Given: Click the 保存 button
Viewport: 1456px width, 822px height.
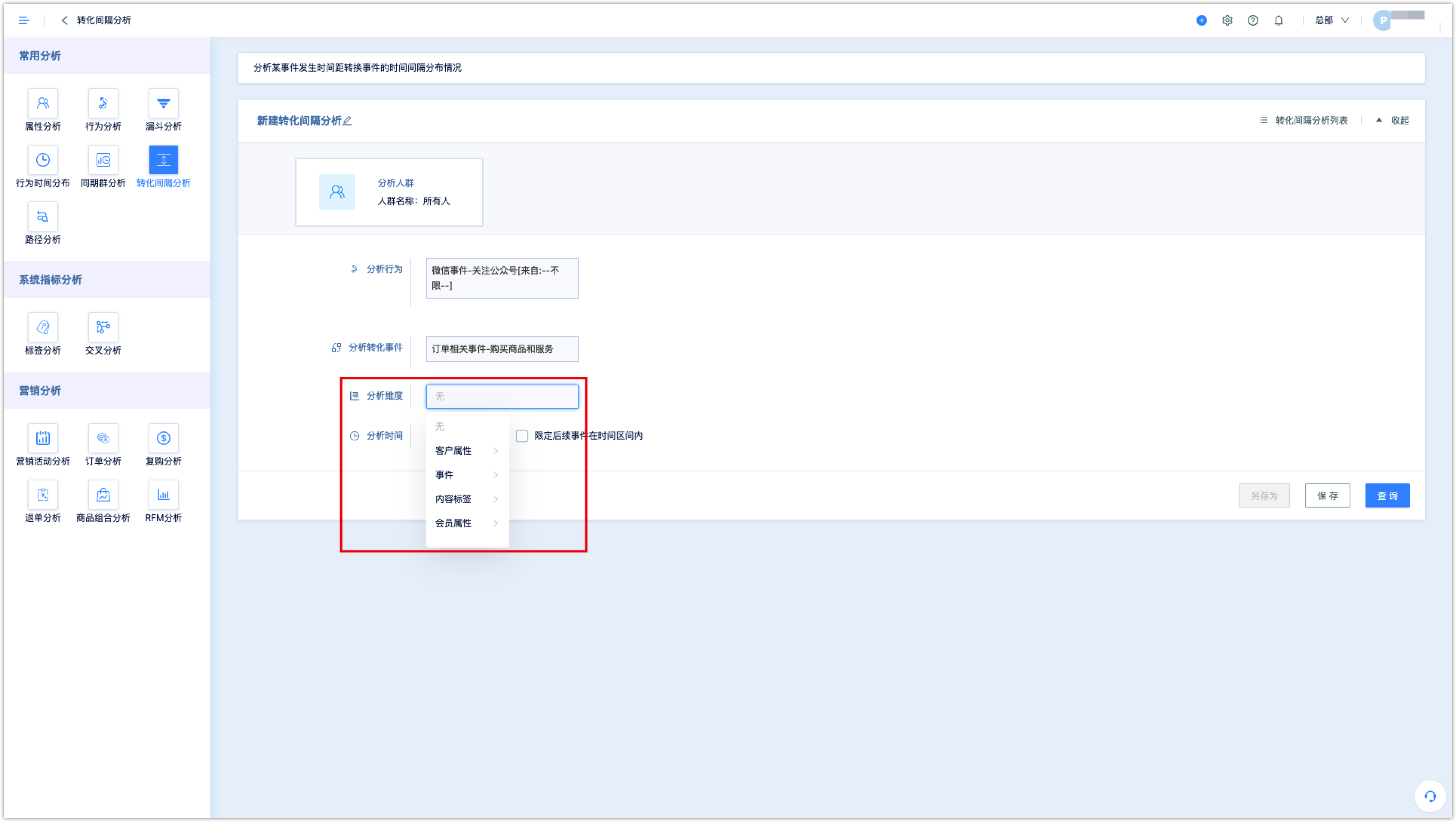Looking at the screenshot, I should coord(1327,495).
